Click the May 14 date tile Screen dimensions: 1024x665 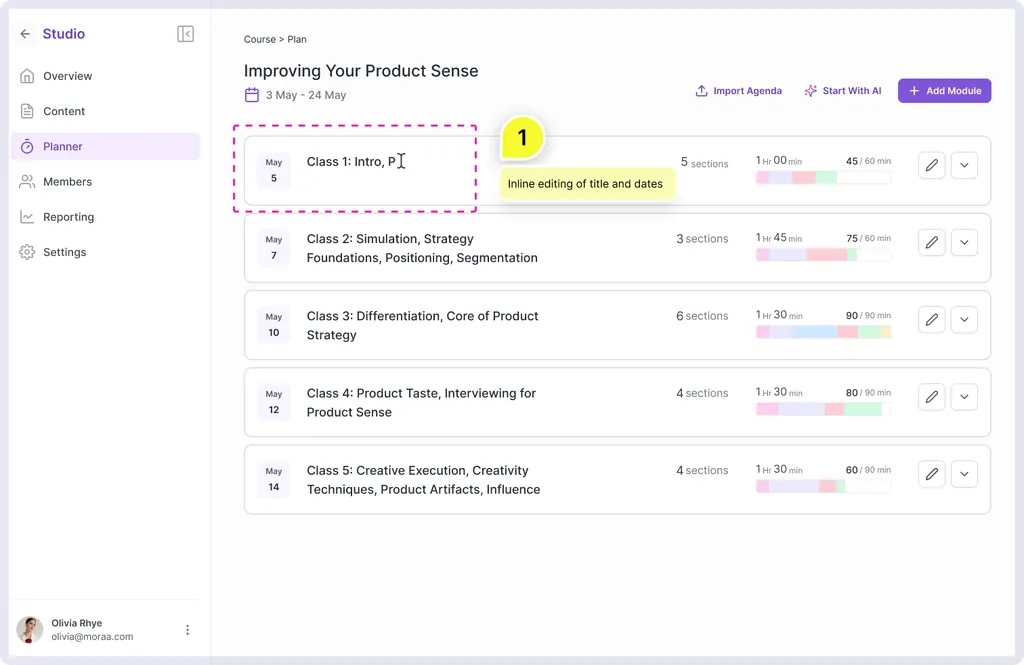click(274, 479)
